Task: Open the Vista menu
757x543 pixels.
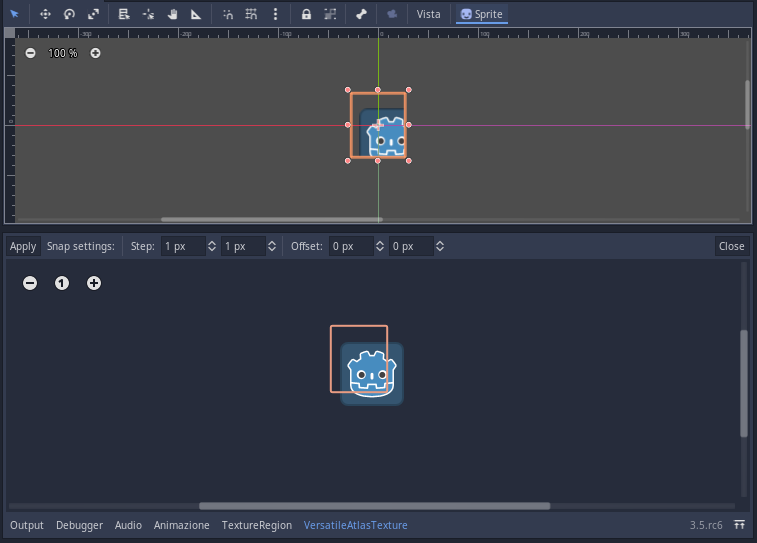Action: [x=428, y=14]
